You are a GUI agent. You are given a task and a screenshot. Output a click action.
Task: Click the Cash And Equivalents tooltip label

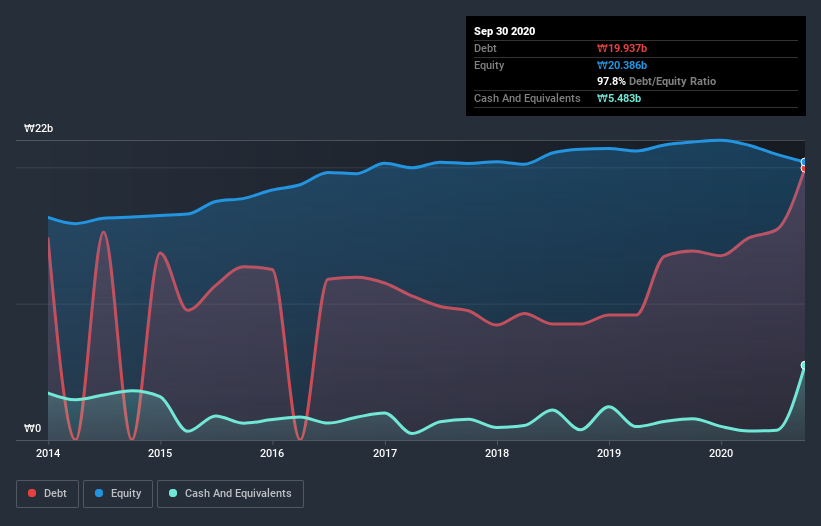point(527,98)
